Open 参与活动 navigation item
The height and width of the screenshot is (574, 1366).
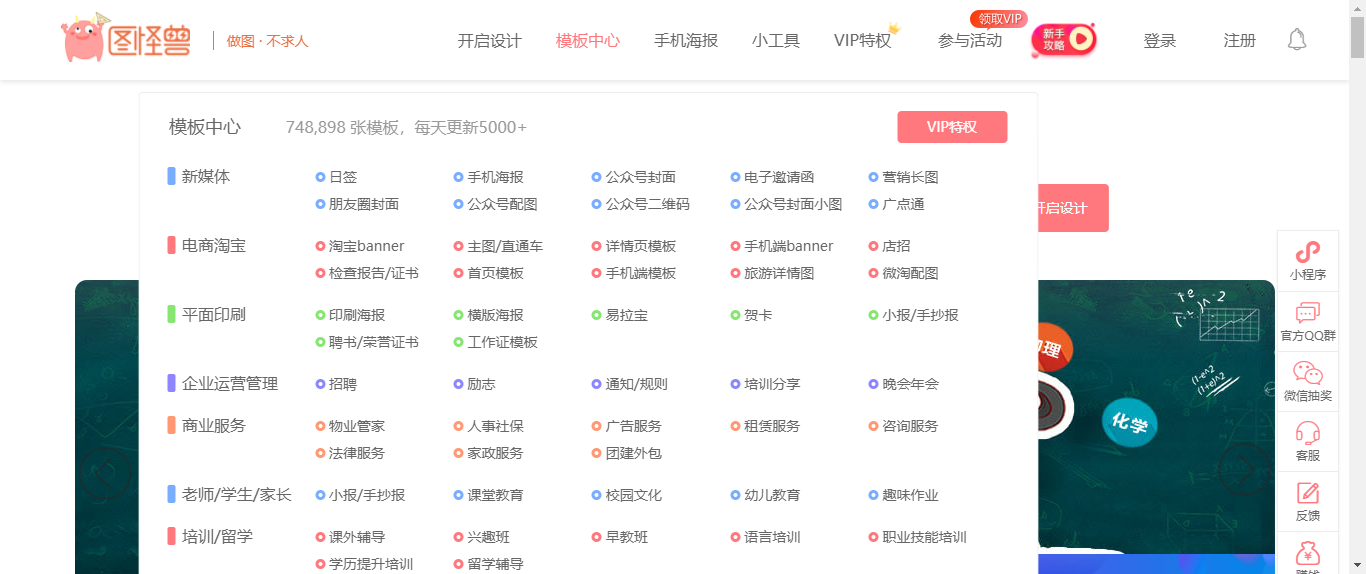(970, 41)
